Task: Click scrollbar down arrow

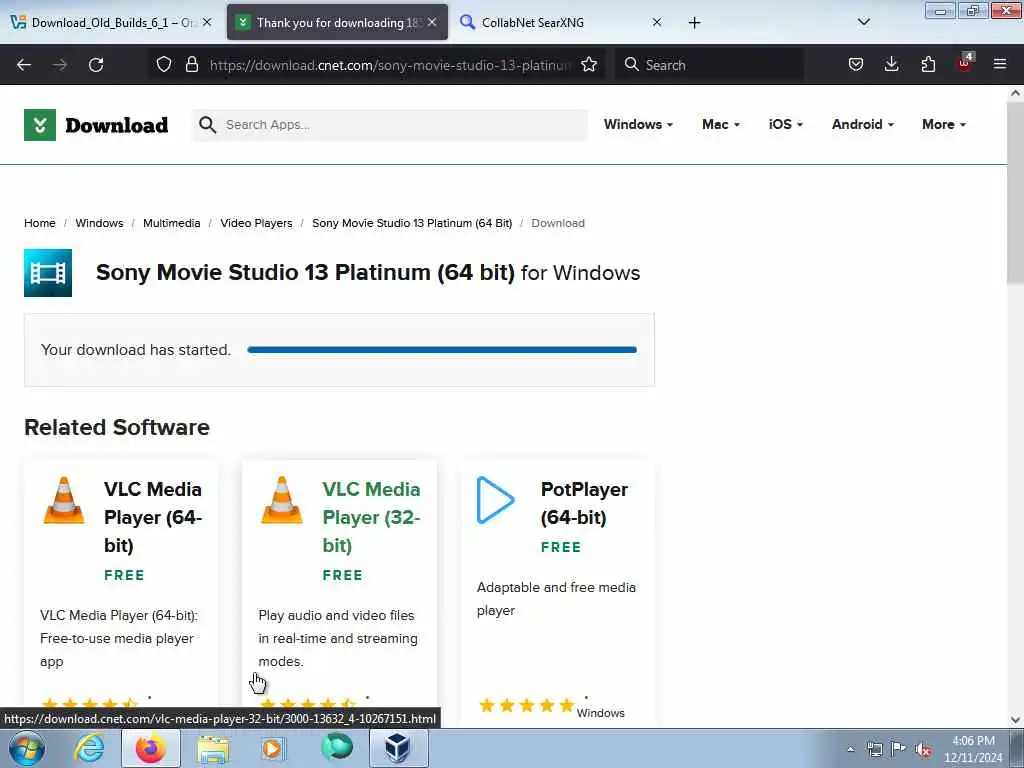Action: pyautogui.click(x=1015, y=720)
